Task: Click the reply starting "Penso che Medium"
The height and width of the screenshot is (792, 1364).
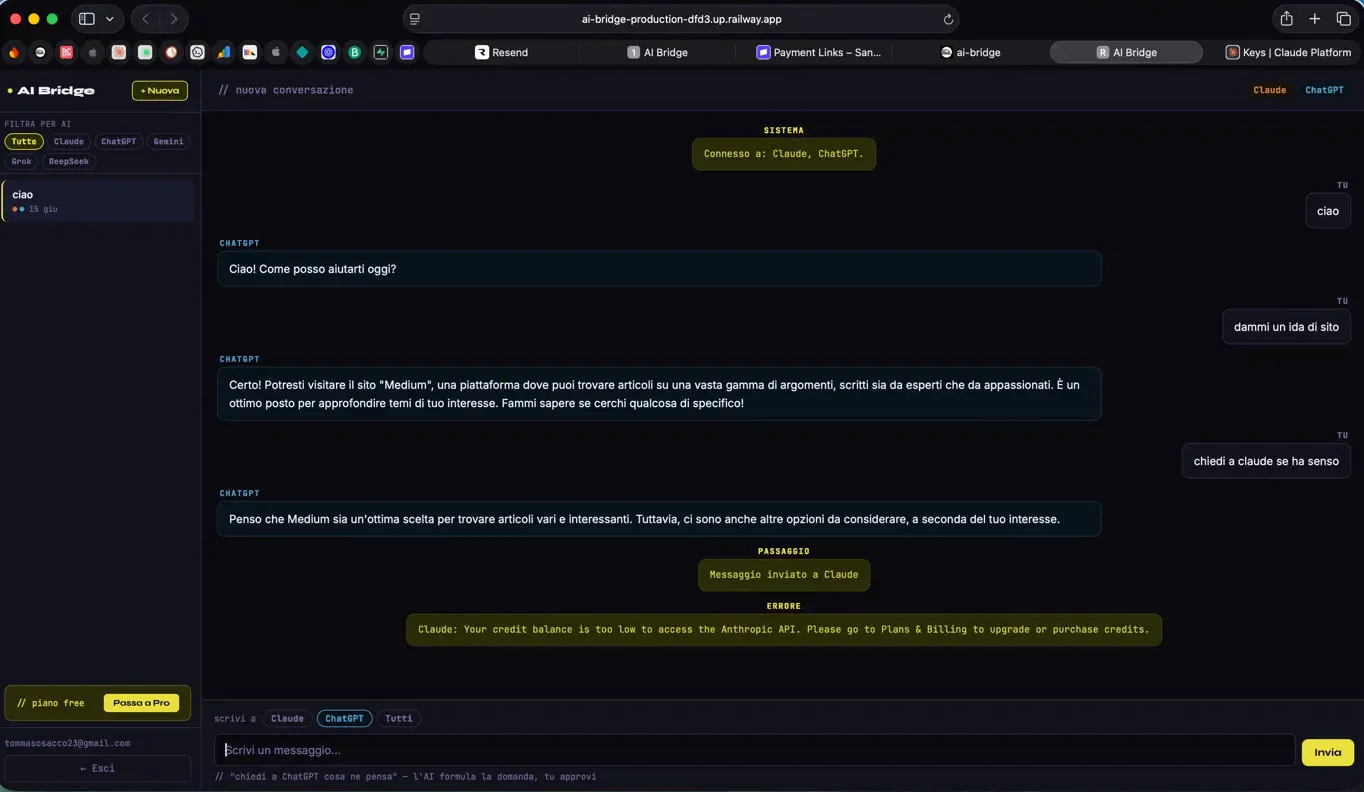Action: click(659, 519)
